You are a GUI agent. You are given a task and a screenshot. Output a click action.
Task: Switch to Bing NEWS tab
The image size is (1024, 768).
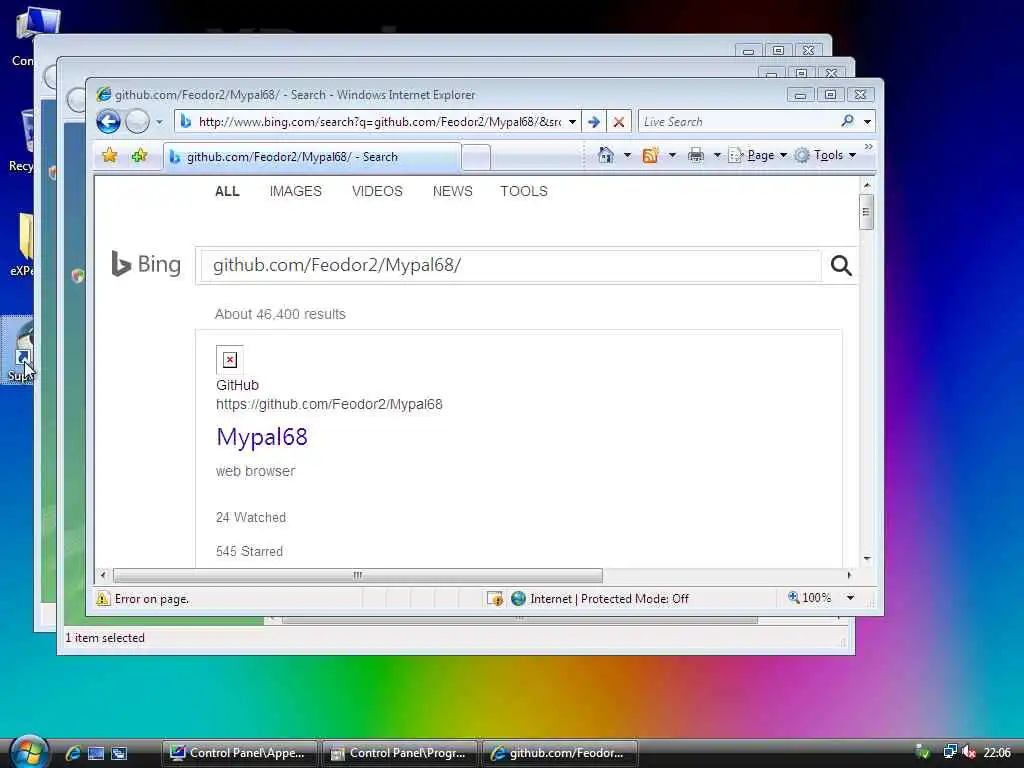click(x=452, y=191)
